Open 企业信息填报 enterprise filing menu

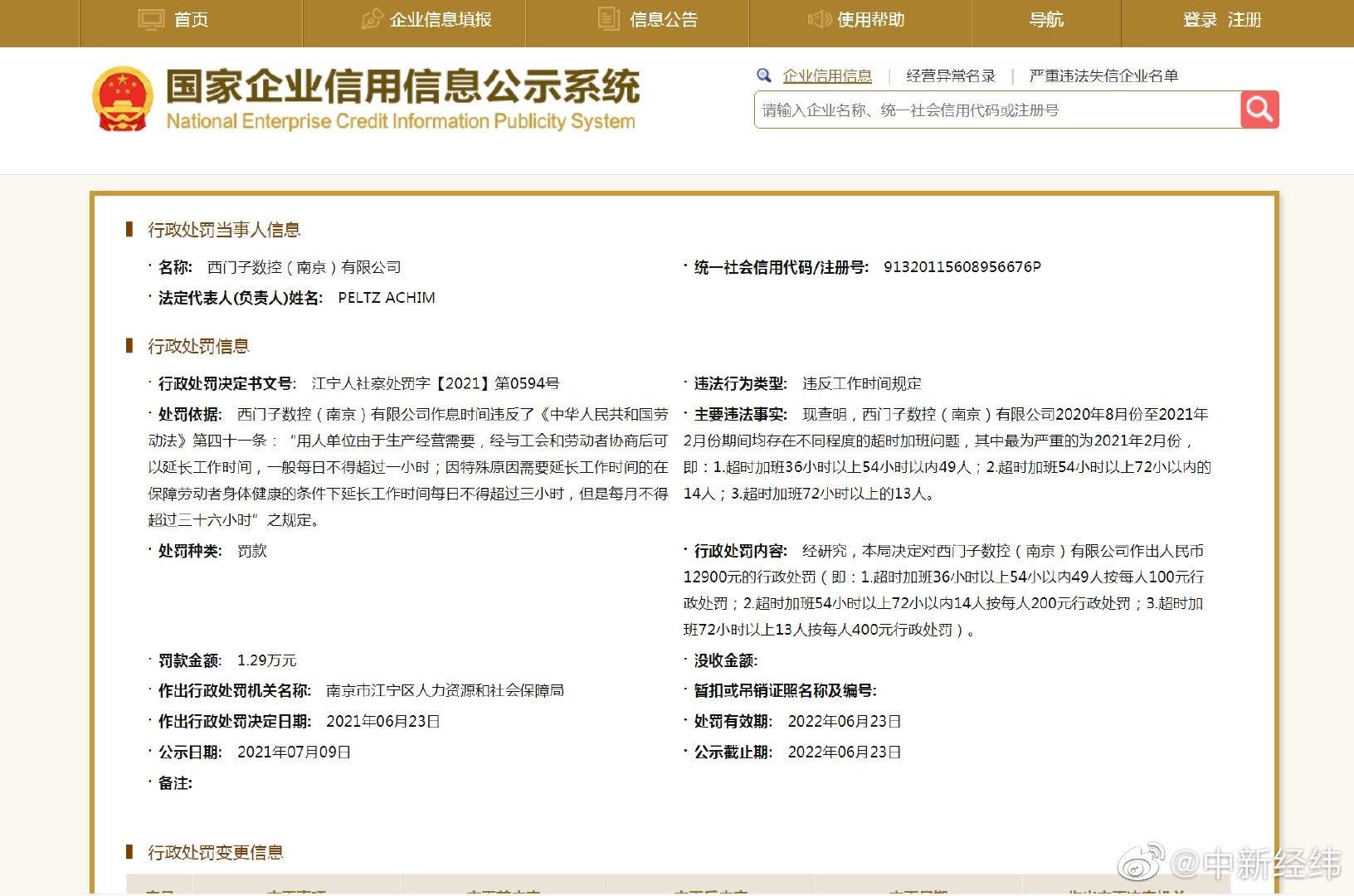[x=441, y=20]
